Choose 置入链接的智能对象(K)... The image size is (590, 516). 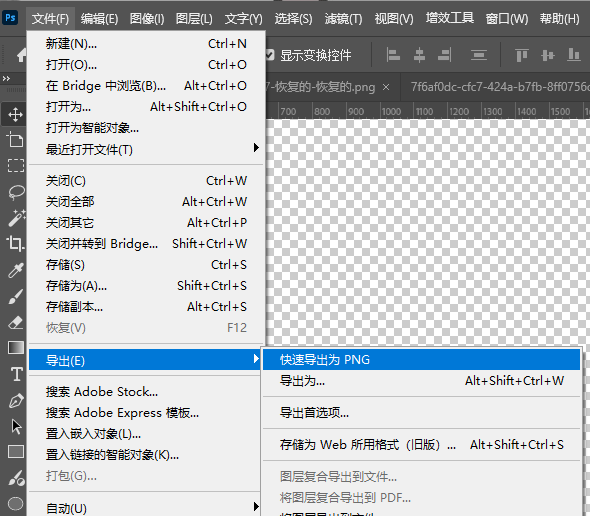pyautogui.click(x=144, y=455)
